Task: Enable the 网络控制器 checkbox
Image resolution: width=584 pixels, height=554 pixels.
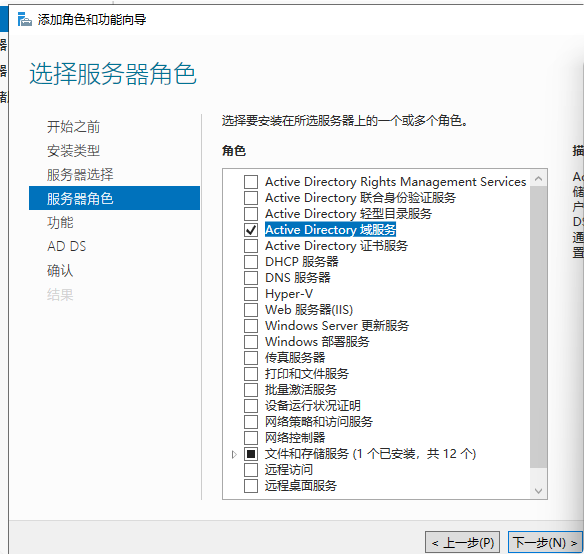Action: [251, 438]
